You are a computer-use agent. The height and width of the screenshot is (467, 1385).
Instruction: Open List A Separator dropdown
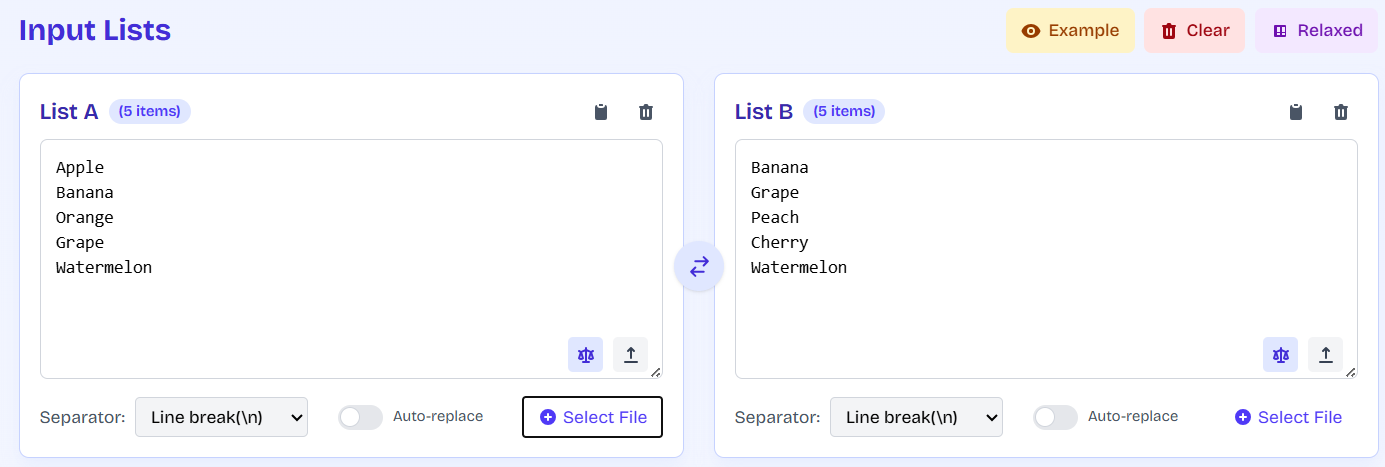221,417
